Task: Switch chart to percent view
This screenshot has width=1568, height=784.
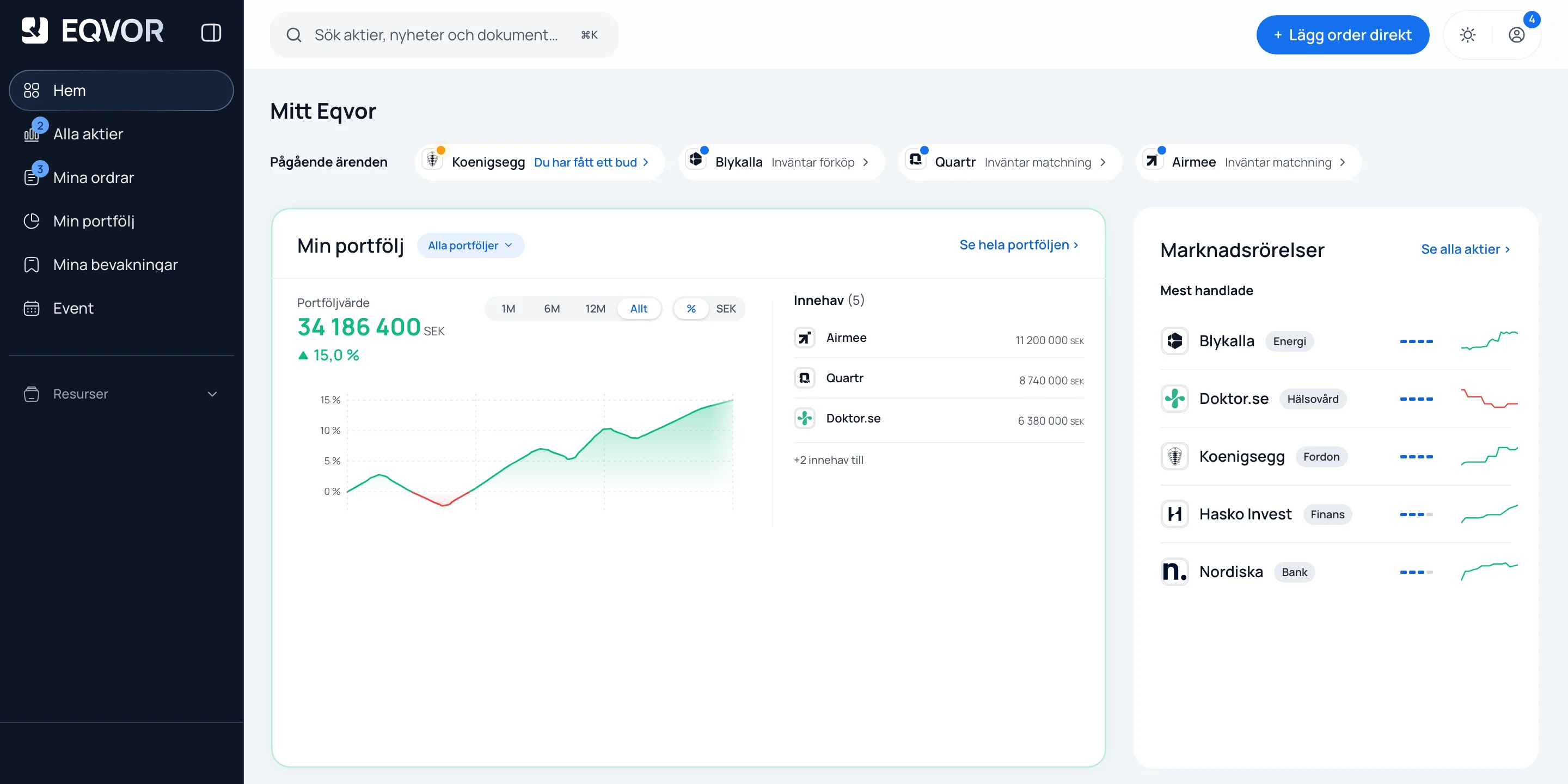Action: [x=691, y=309]
